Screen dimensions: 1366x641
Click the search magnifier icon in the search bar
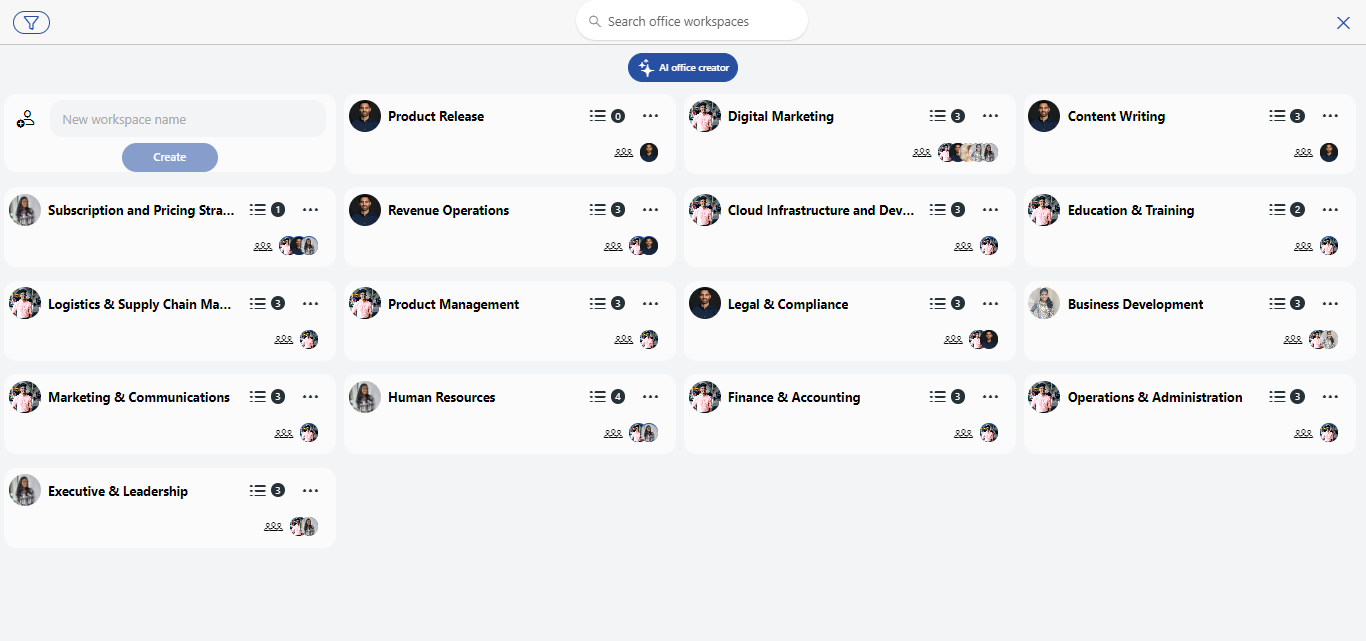594,20
